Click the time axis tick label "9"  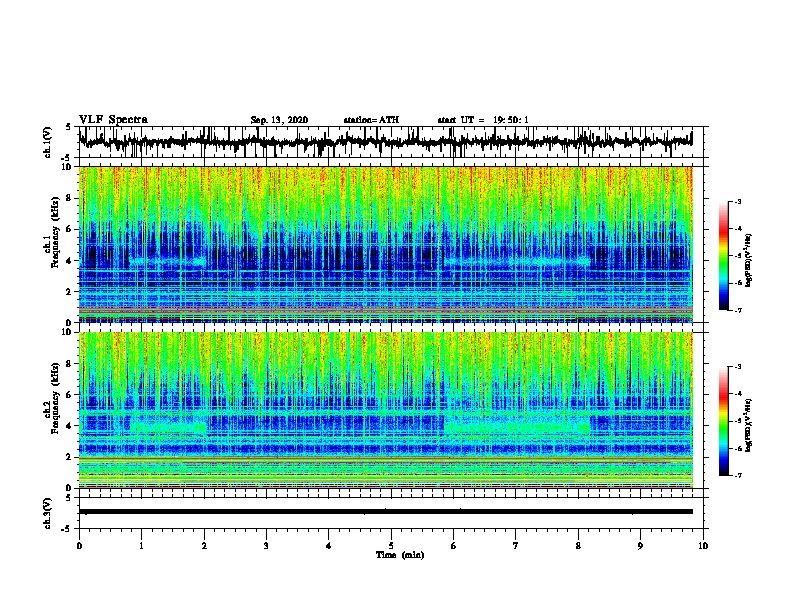tap(640, 546)
